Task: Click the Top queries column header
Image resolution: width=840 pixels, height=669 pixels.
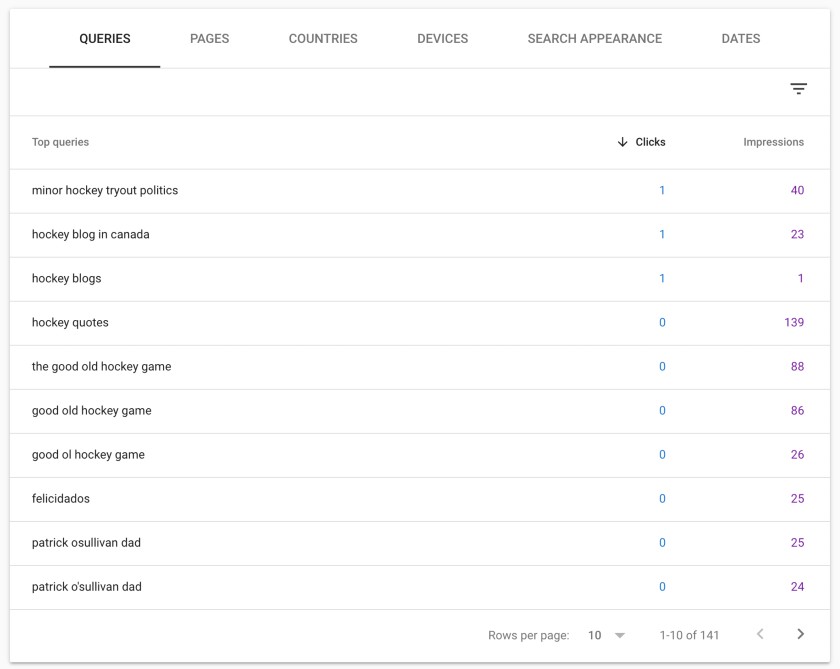Action: 60,142
